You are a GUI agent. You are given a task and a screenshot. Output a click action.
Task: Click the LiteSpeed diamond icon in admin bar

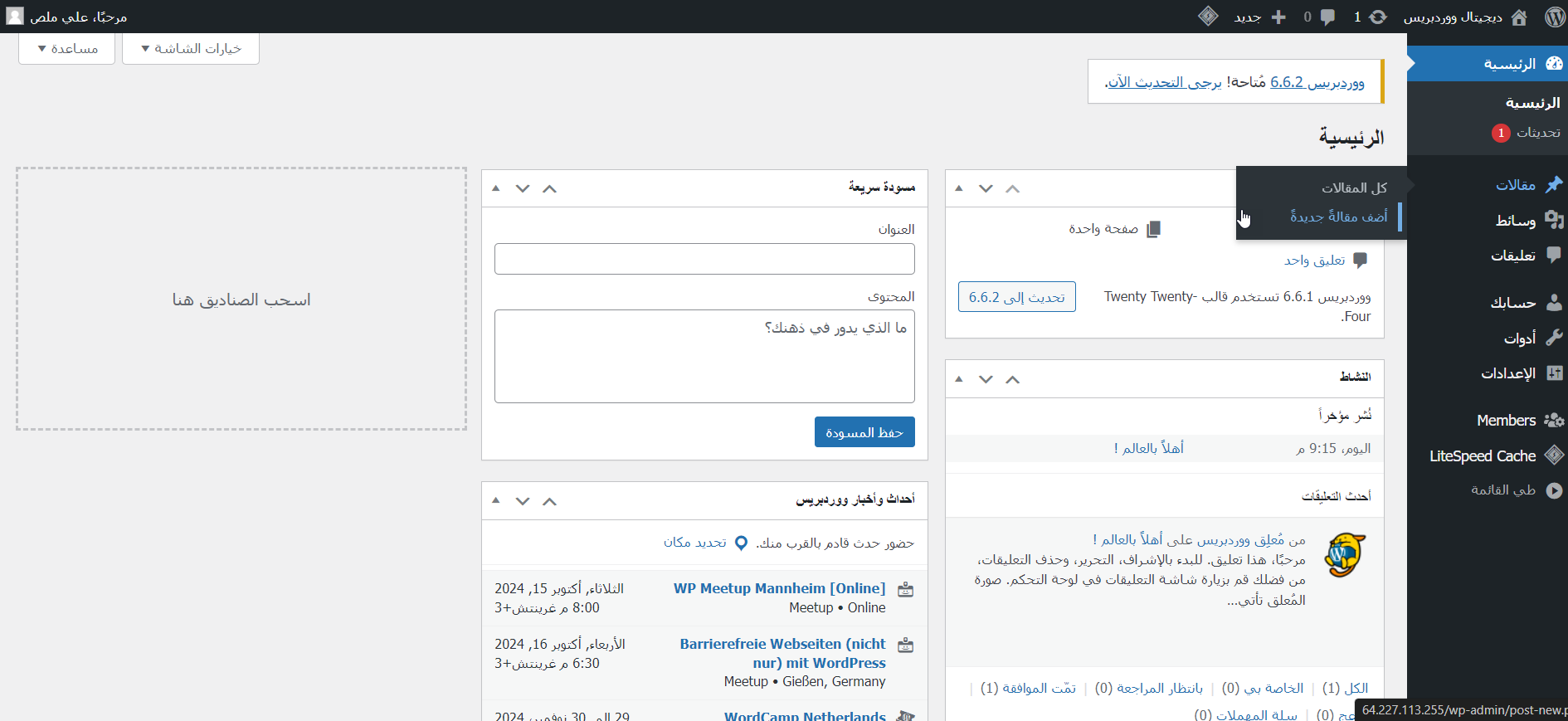point(1208,17)
